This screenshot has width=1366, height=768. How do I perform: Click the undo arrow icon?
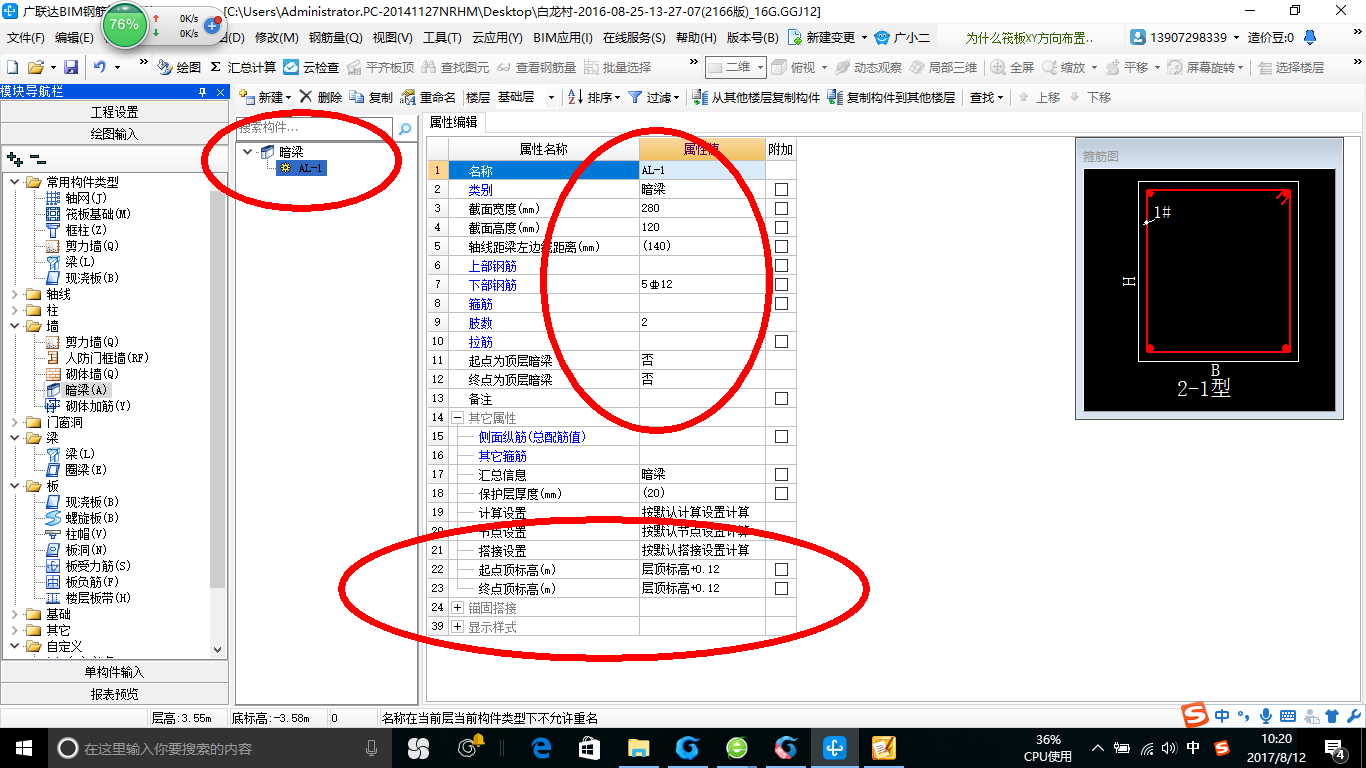[100, 67]
